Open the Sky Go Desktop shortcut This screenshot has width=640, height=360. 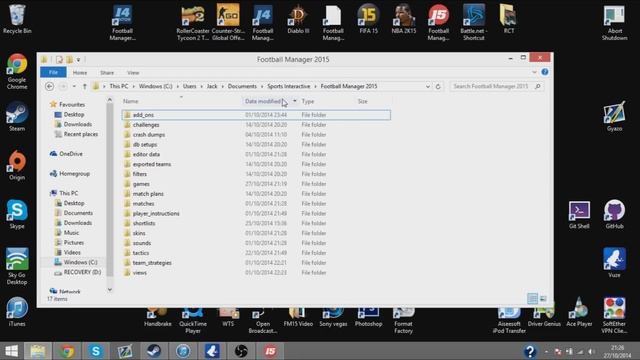coord(17,266)
